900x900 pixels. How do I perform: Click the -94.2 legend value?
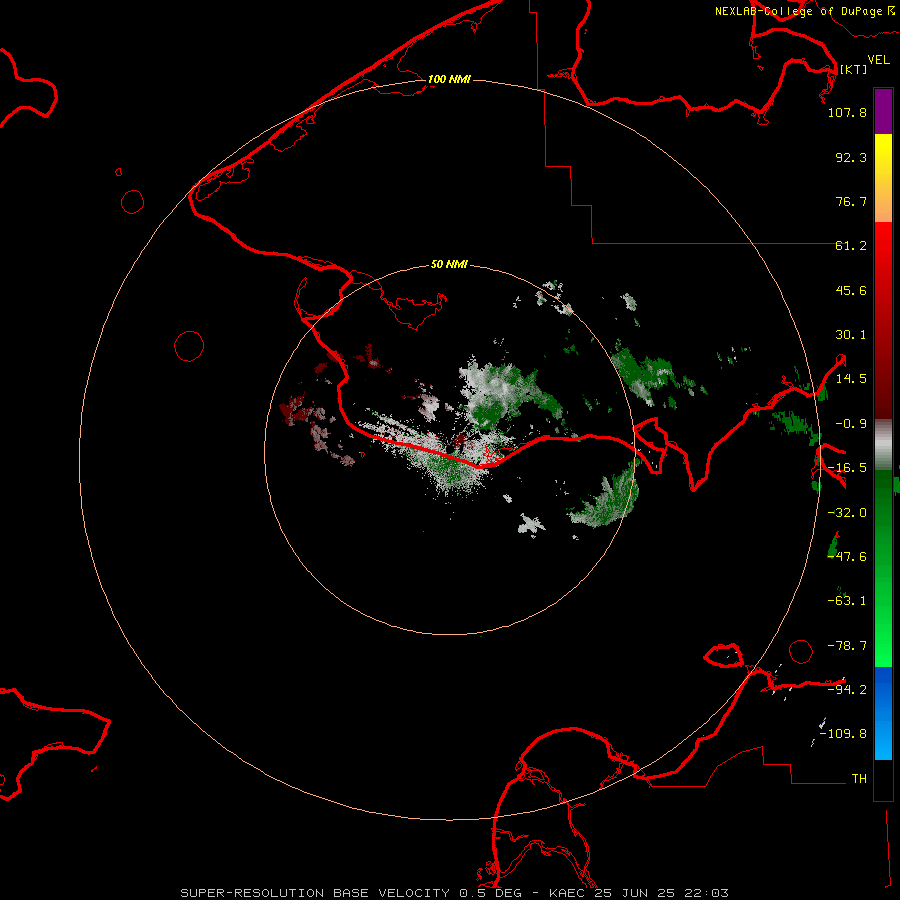(847, 690)
